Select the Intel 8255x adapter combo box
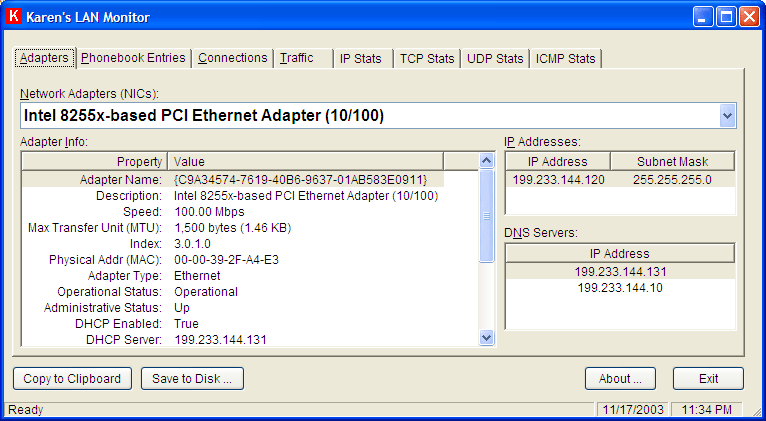Viewport: 766px width, 421px height. (x=378, y=116)
